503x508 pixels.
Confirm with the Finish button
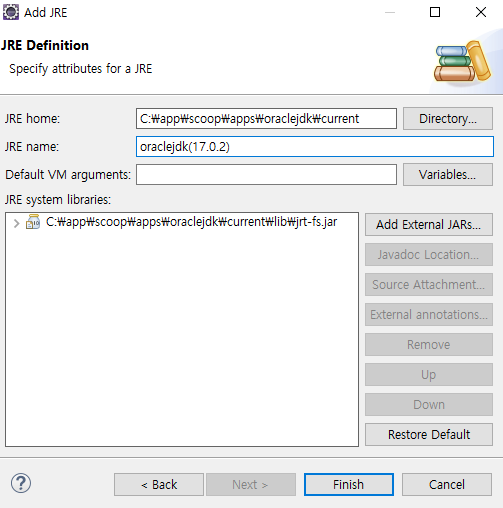[x=349, y=484]
